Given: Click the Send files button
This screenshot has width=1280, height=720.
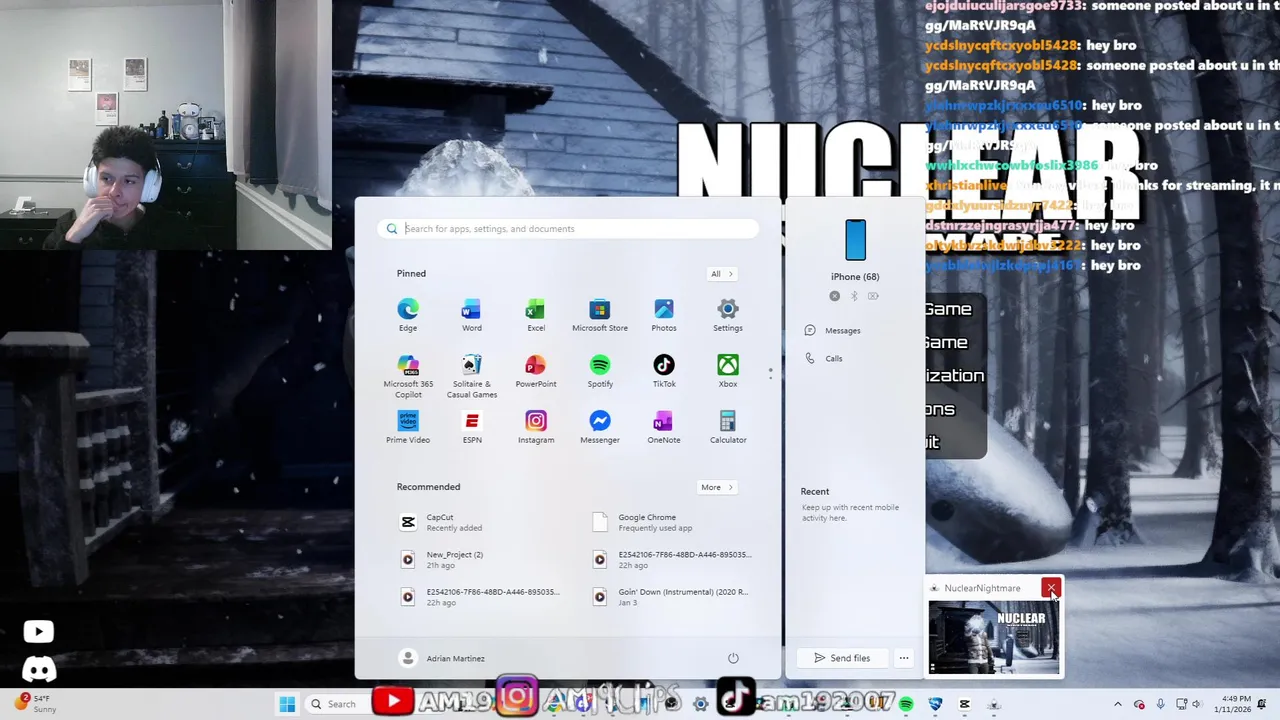Looking at the screenshot, I should pos(842,658).
